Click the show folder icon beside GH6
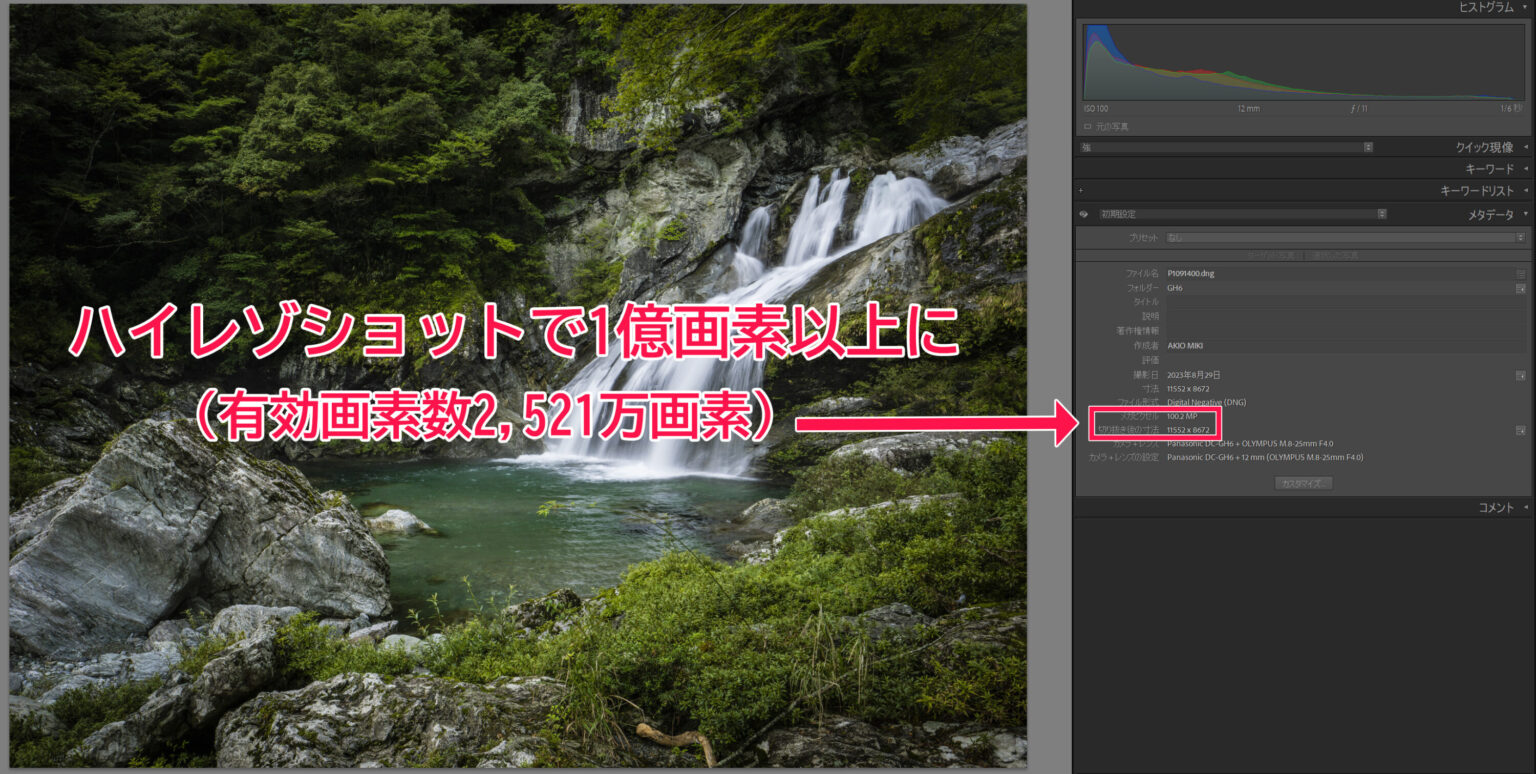Image resolution: width=1536 pixels, height=774 pixels. [1520, 288]
